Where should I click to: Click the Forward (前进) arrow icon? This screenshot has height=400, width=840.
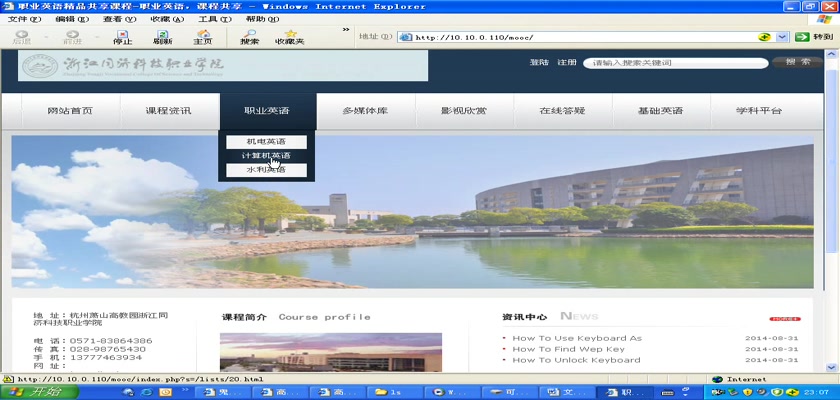coord(72,37)
